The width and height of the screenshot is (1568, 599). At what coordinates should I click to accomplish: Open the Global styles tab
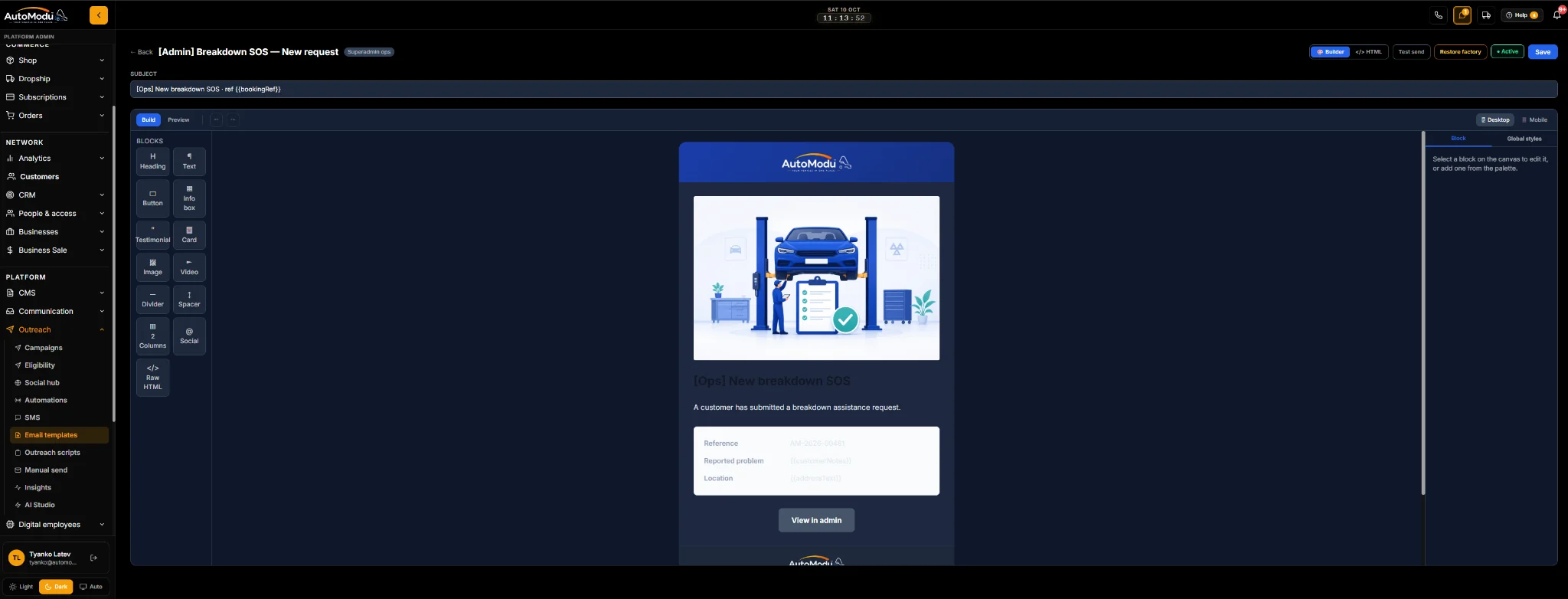click(x=1524, y=139)
